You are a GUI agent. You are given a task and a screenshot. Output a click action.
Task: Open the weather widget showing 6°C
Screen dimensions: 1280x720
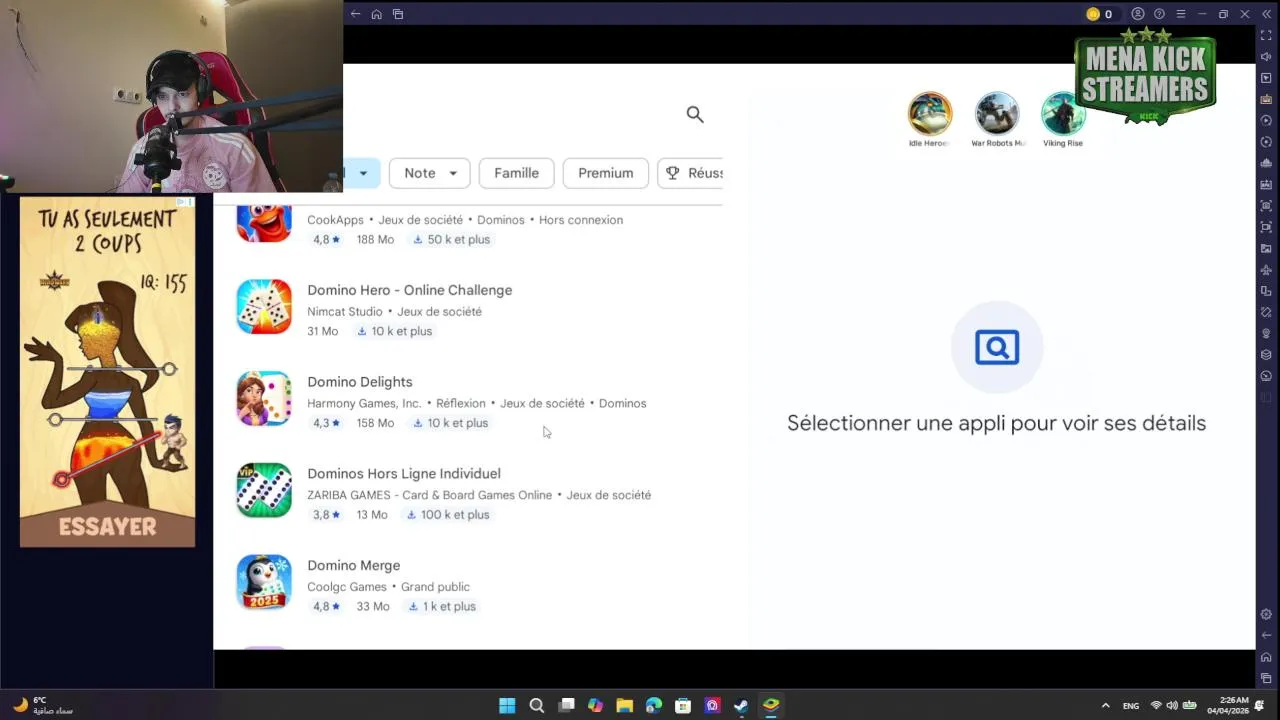42,705
